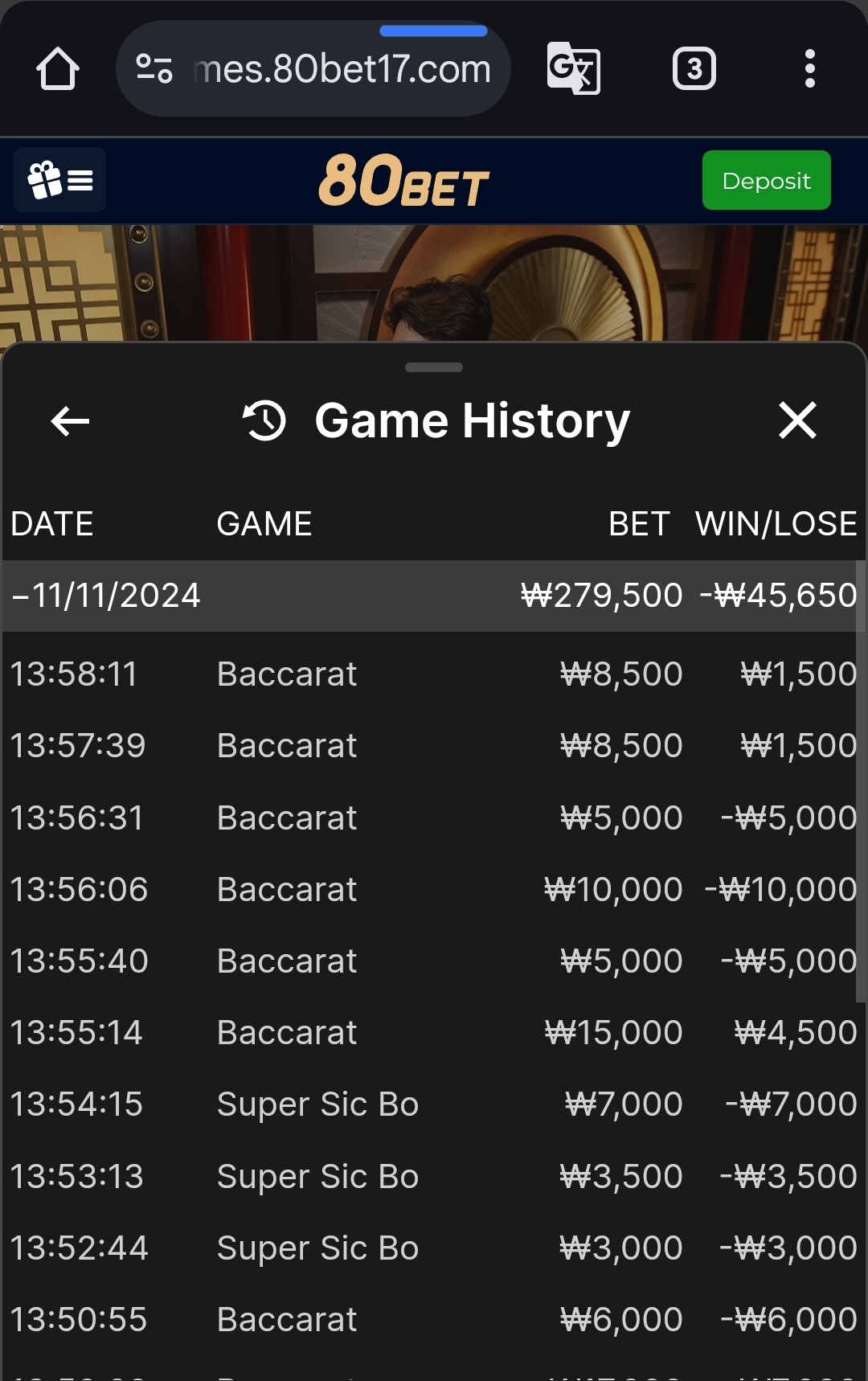The width and height of the screenshot is (868, 1381).
Task: Go back using the left arrow
Action: click(x=70, y=420)
